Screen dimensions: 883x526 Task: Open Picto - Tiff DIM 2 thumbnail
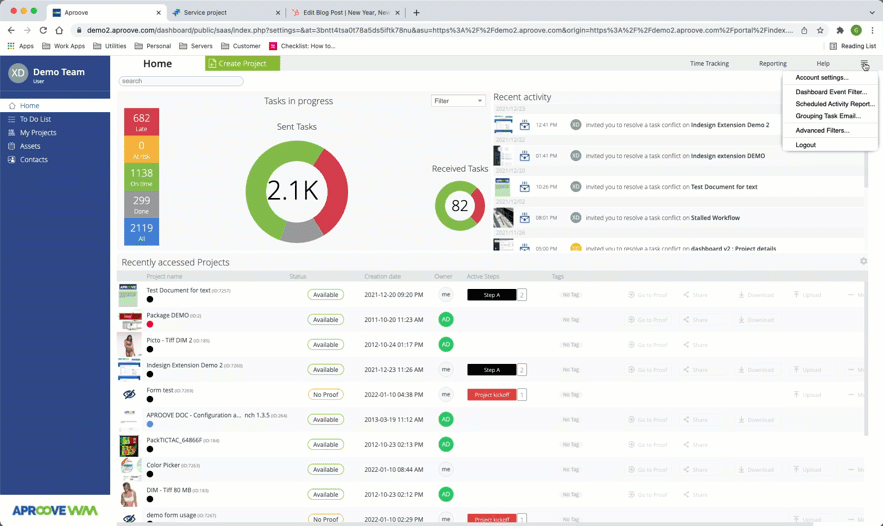[x=129, y=345]
